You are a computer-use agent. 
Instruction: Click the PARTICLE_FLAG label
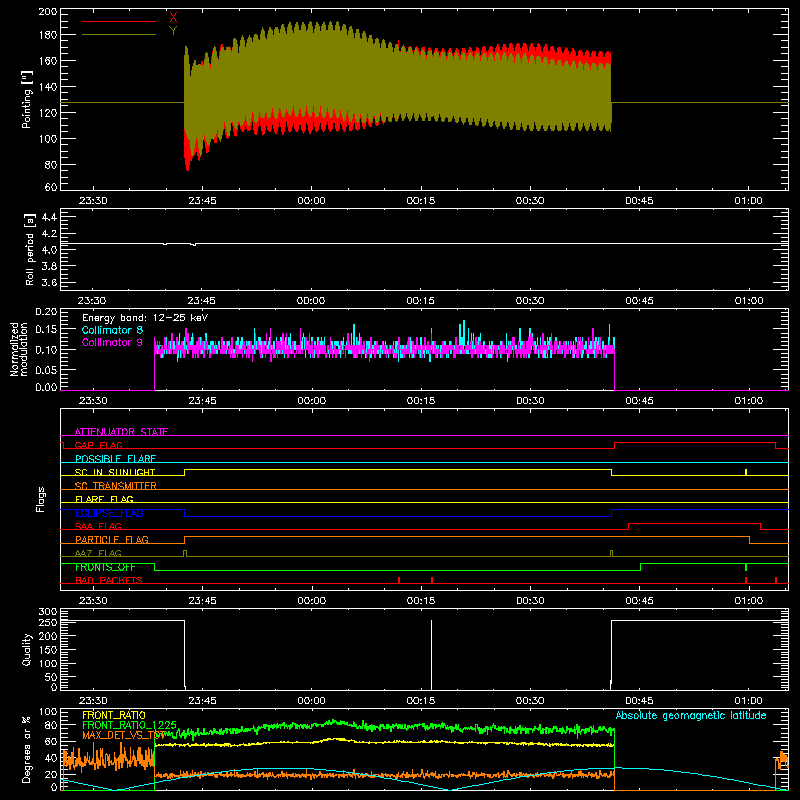tap(112, 539)
